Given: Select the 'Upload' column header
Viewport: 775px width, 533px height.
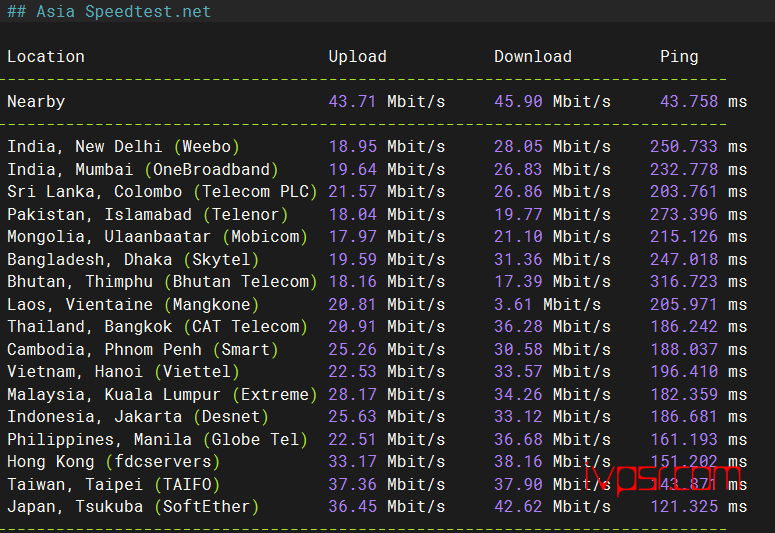Looking at the screenshot, I should 357,57.
